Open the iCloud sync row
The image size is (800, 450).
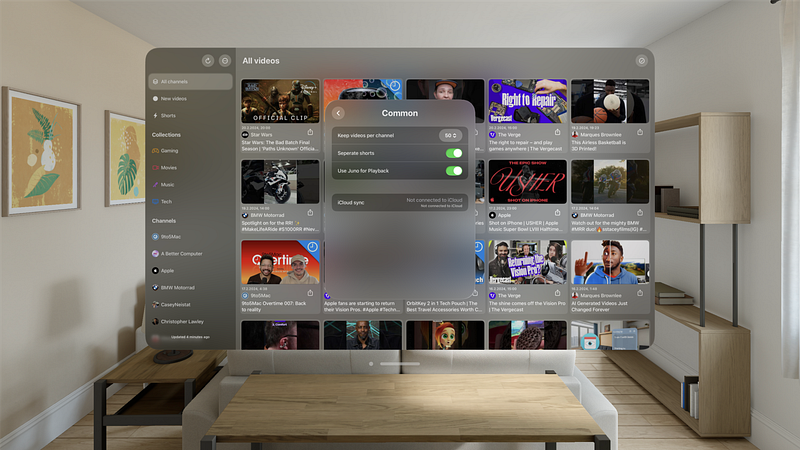point(399,203)
